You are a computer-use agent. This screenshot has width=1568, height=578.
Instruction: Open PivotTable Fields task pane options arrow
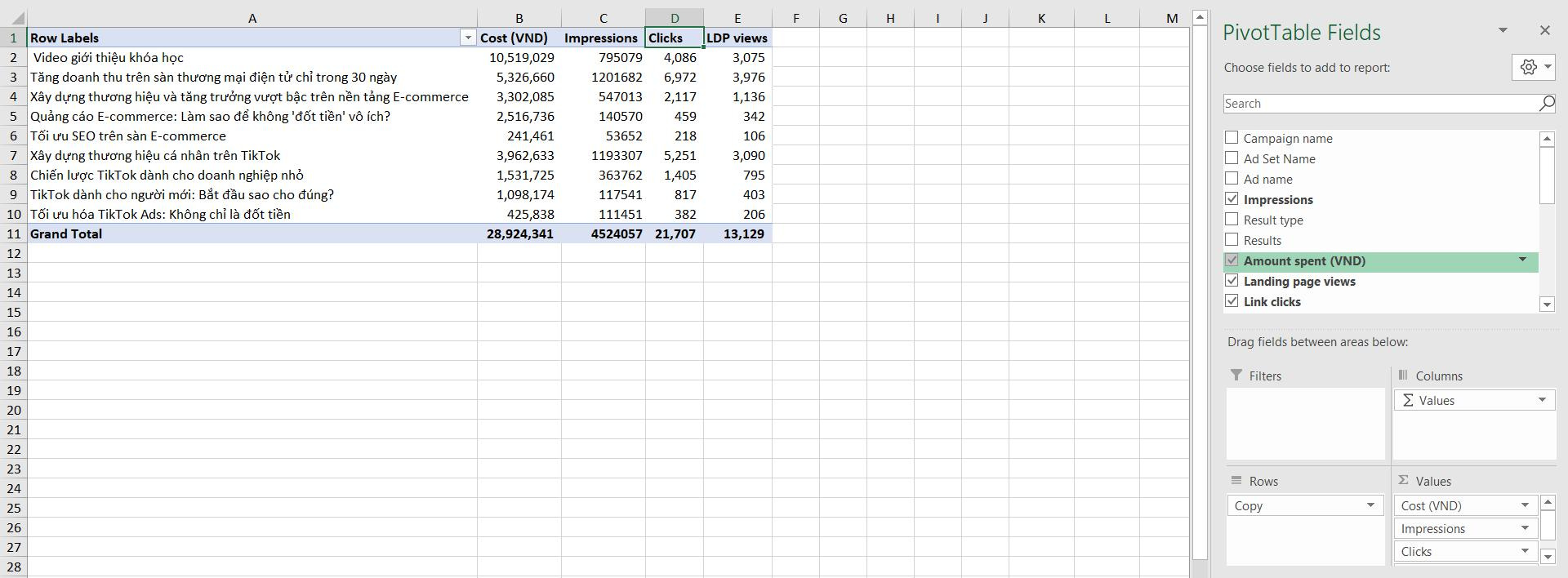[1503, 30]
